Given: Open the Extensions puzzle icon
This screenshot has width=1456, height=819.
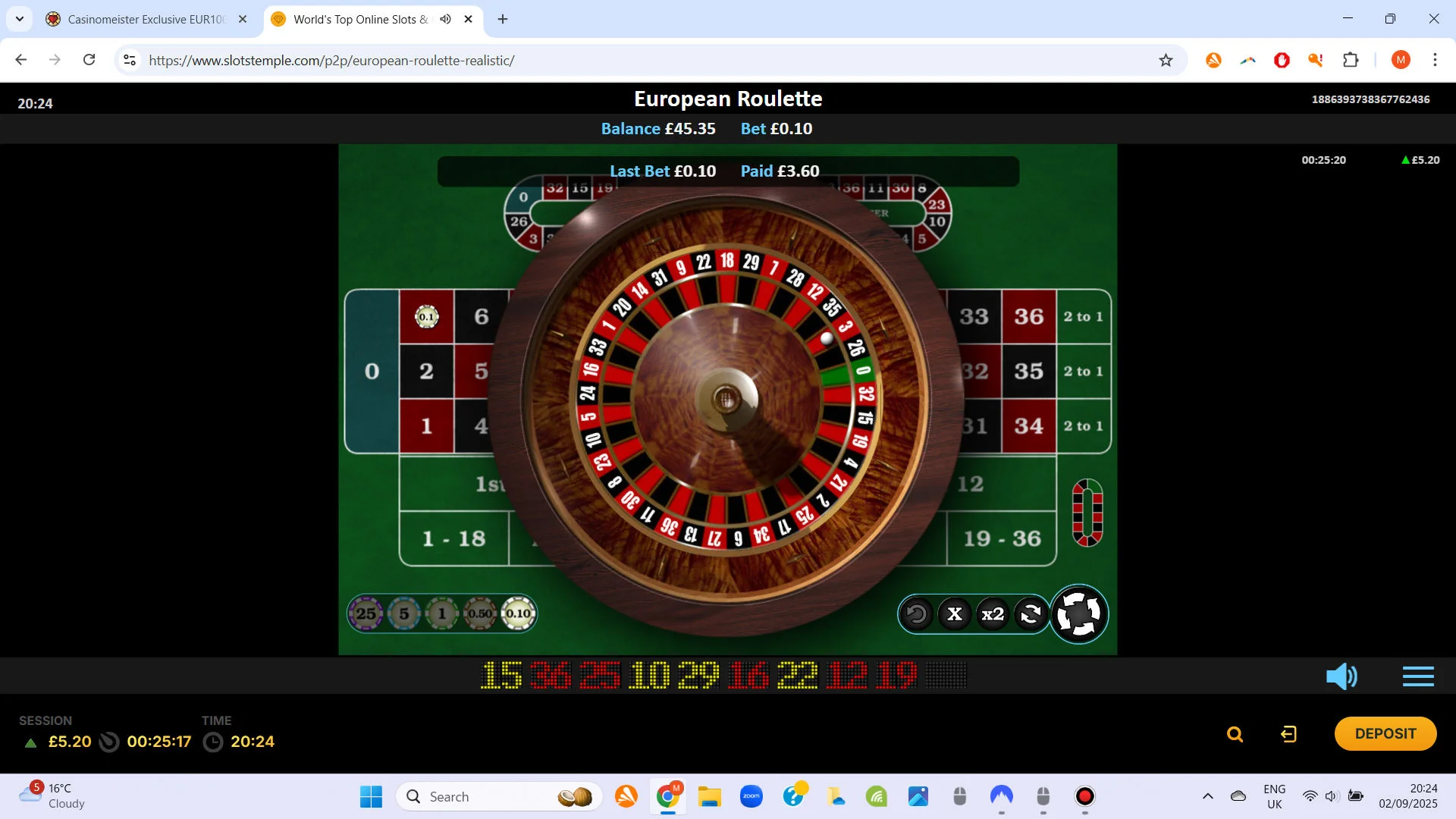Looking at the screenshot, I should pos(1351,60).
